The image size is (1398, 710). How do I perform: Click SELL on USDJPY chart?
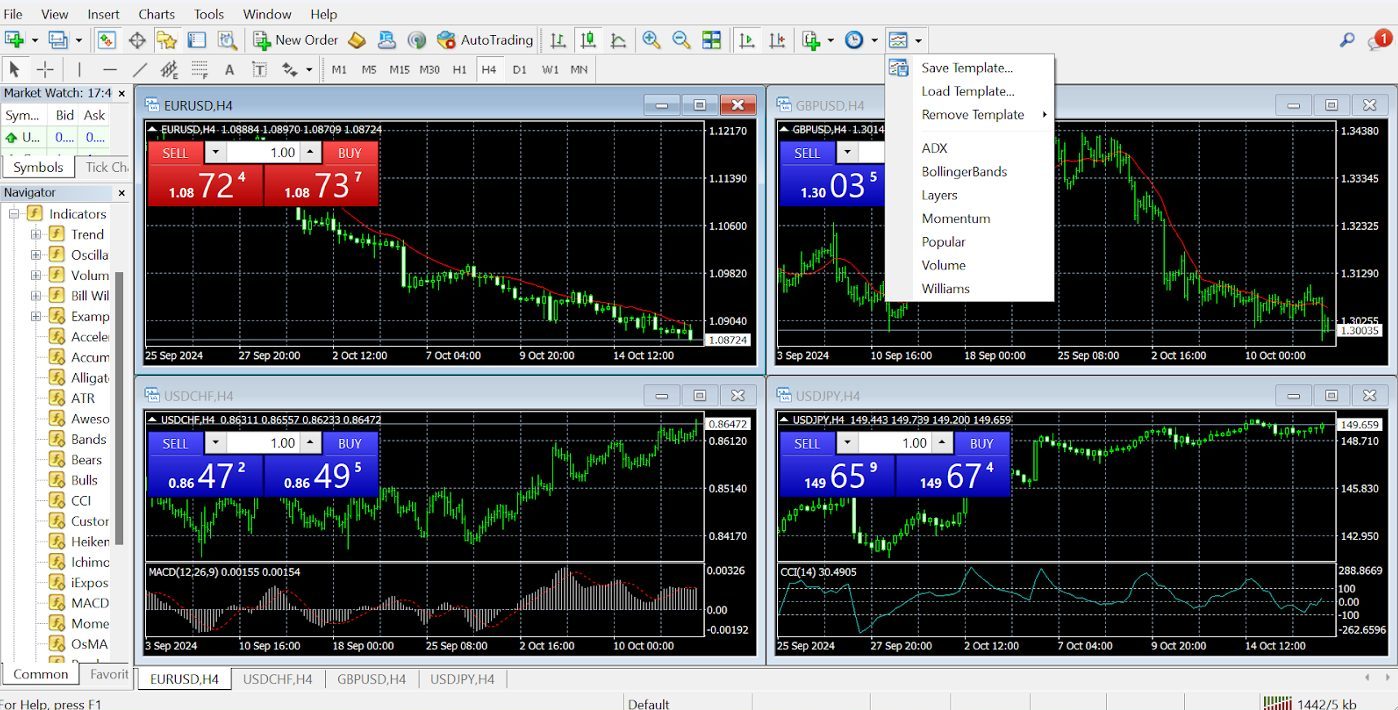(x=807, y=443)
